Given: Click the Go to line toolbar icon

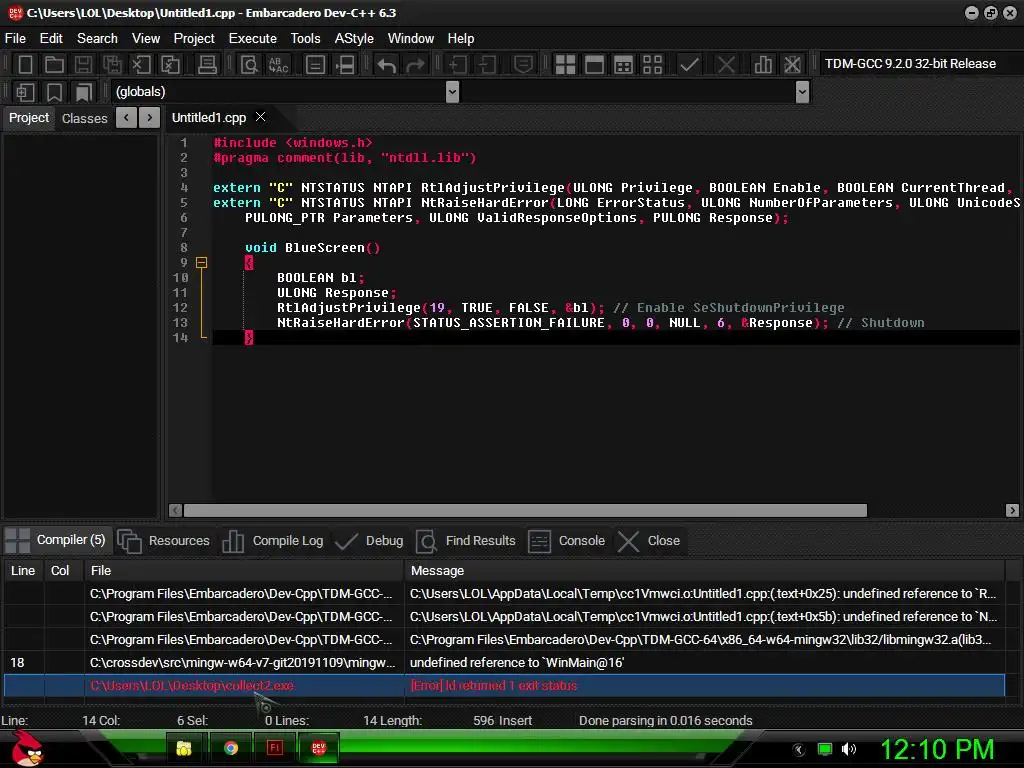Looking at the screenshot, I should click(x=345, y=65).
